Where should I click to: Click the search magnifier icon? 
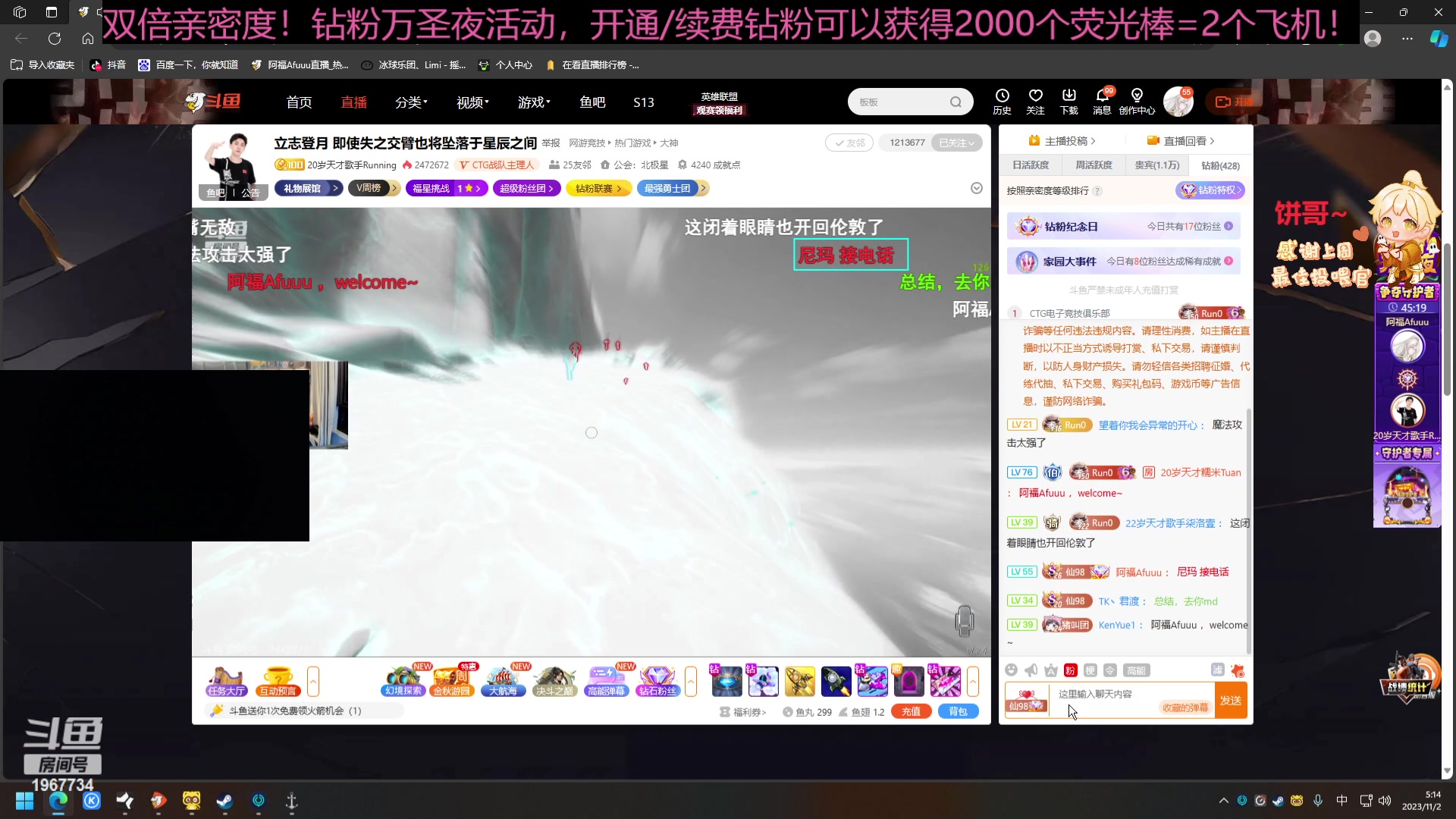[x=955, y=102]
